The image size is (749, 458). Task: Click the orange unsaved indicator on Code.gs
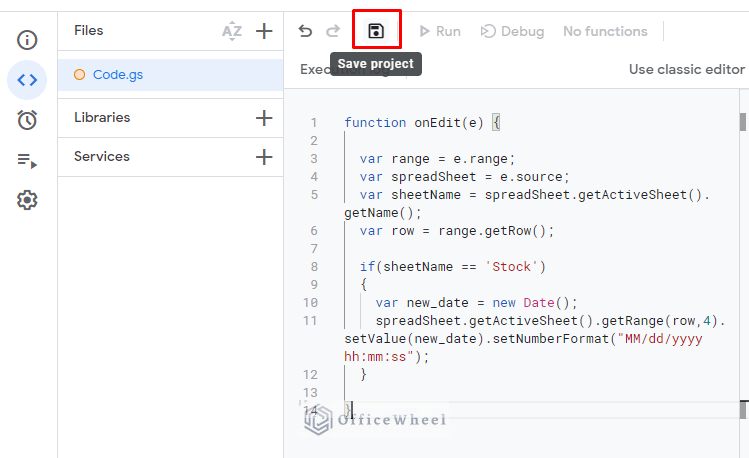pos(79,75)
